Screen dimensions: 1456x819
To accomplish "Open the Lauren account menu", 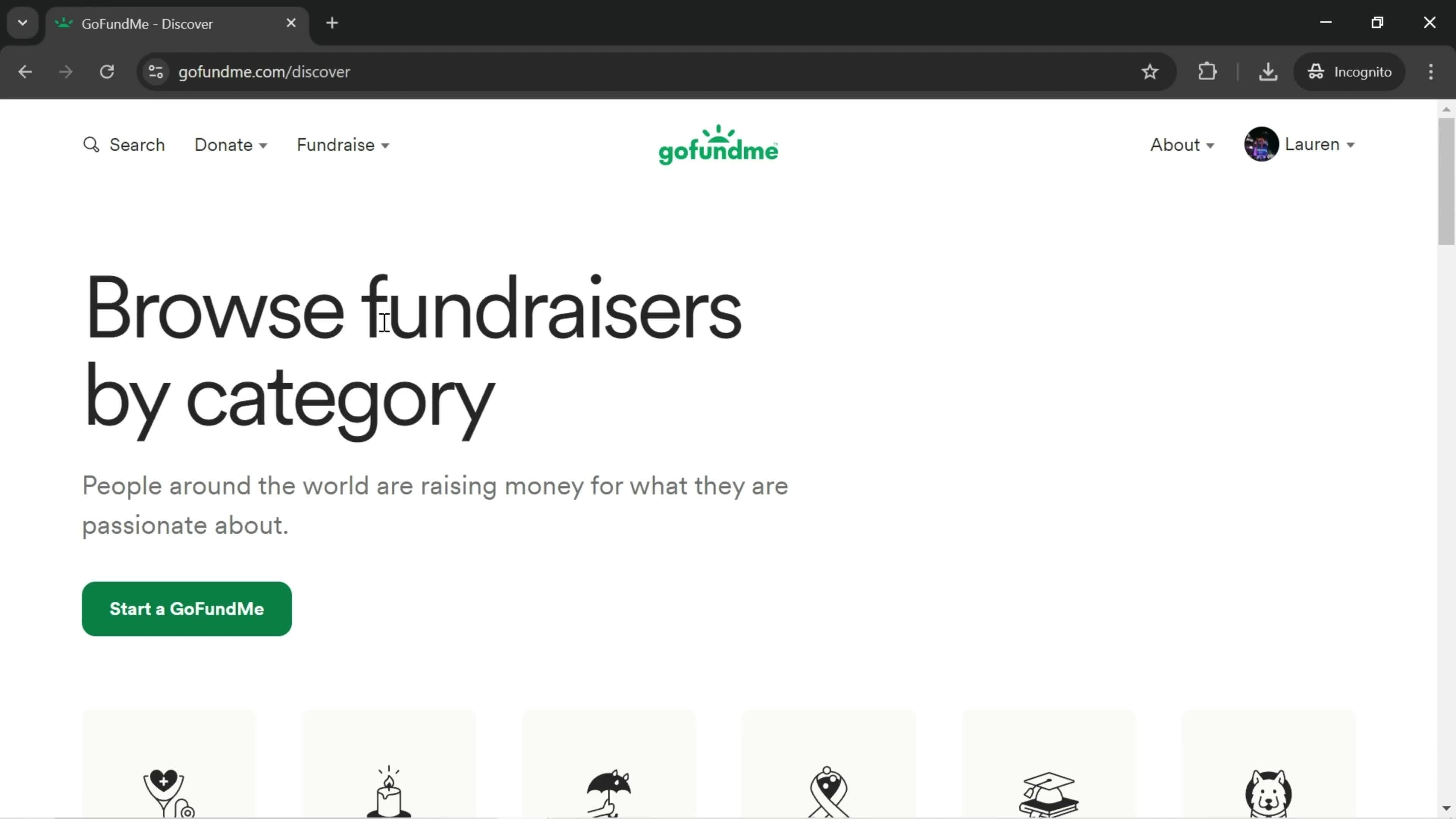I will (x=1300, y=145).
